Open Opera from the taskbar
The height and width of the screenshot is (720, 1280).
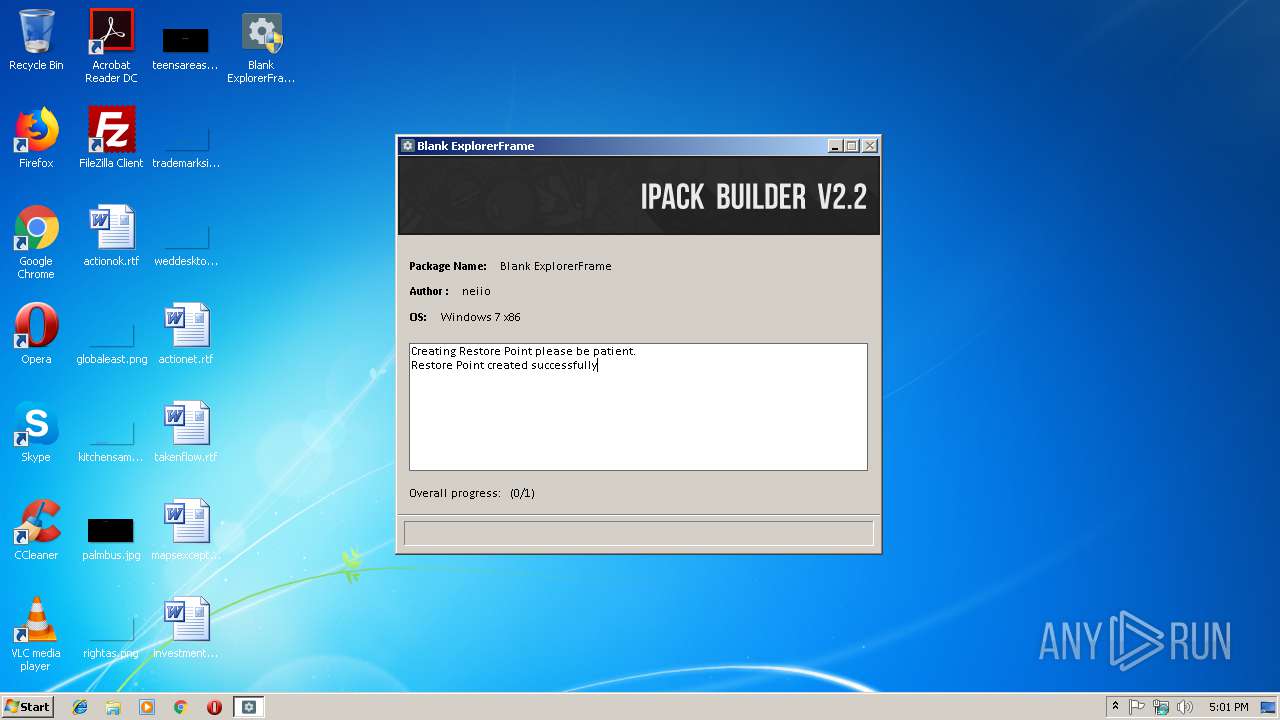coord(214,707)
